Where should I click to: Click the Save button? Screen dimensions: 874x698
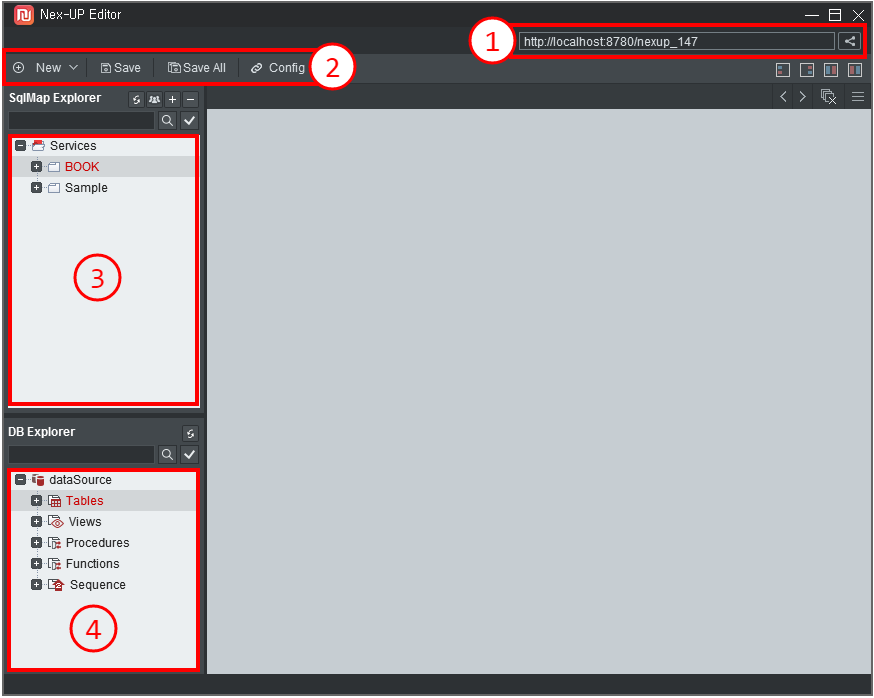click(x=120, y=68)
